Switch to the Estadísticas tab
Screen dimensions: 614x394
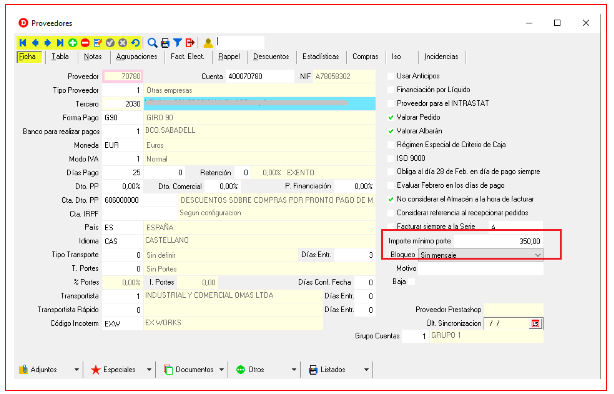pyautogui.click(x=321, y=56)
